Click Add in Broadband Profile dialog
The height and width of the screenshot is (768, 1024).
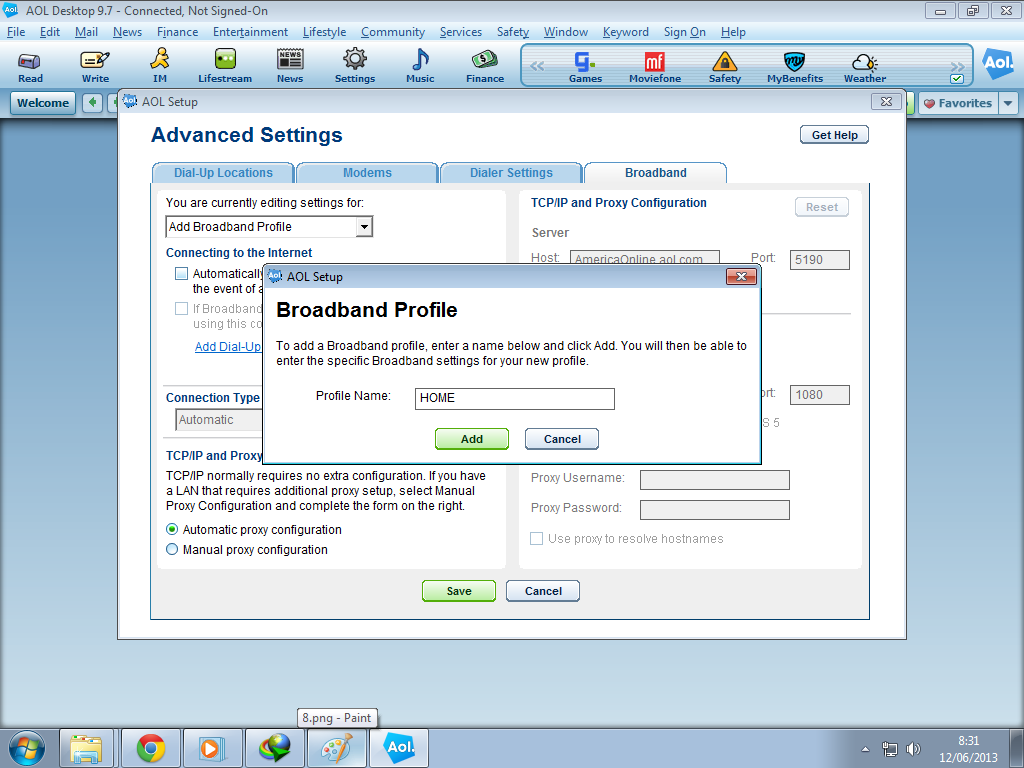point(472,439)
